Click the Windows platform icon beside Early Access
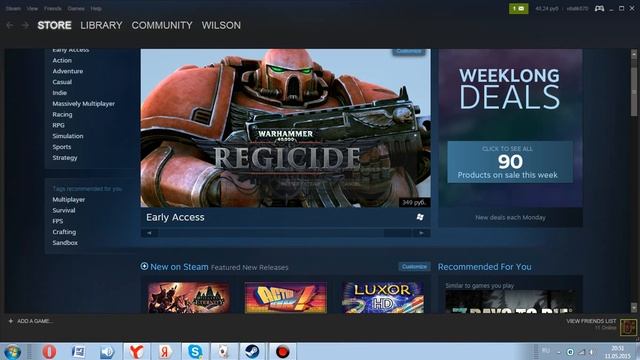This screenshot has width=640, height=360. tap(420, 217)
